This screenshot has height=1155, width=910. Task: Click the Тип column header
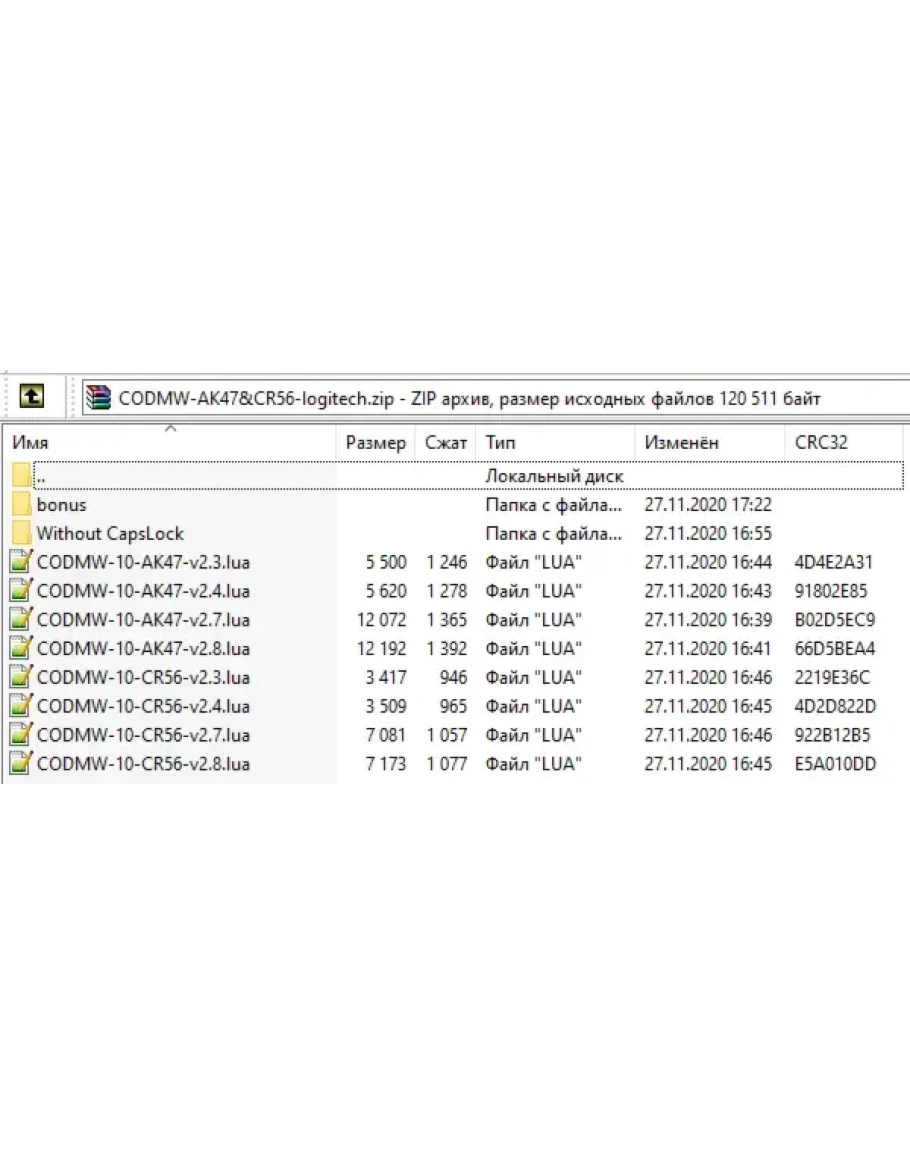(500, 442)
